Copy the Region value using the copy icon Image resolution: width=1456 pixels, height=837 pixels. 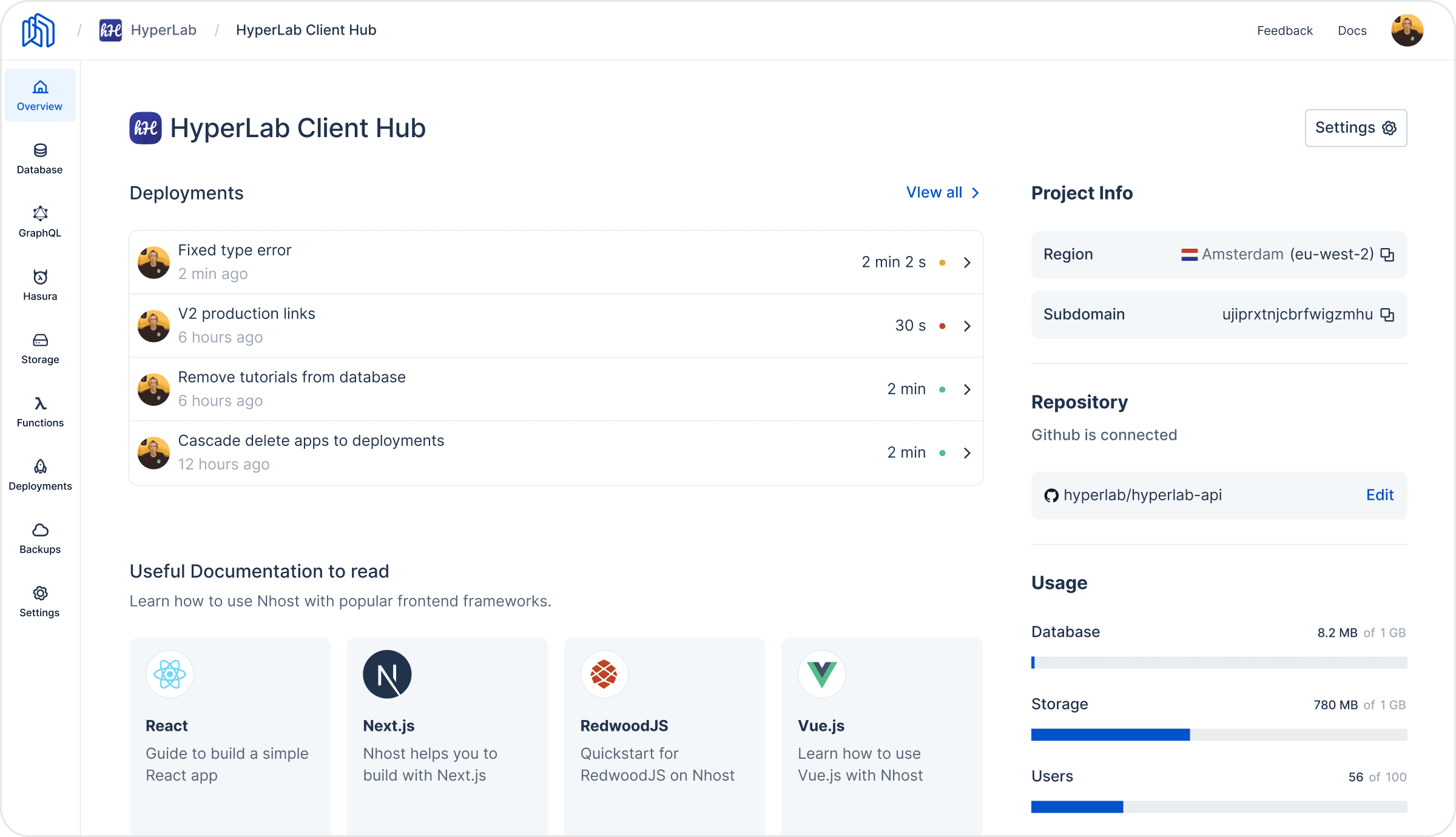click(1387, 255)
